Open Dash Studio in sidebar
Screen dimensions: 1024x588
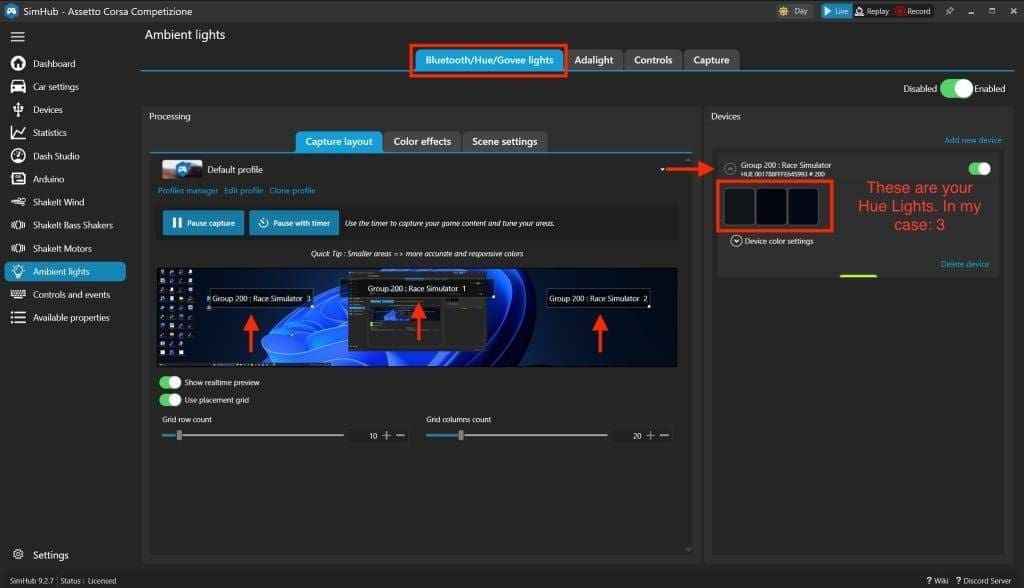tap(55, 156)
